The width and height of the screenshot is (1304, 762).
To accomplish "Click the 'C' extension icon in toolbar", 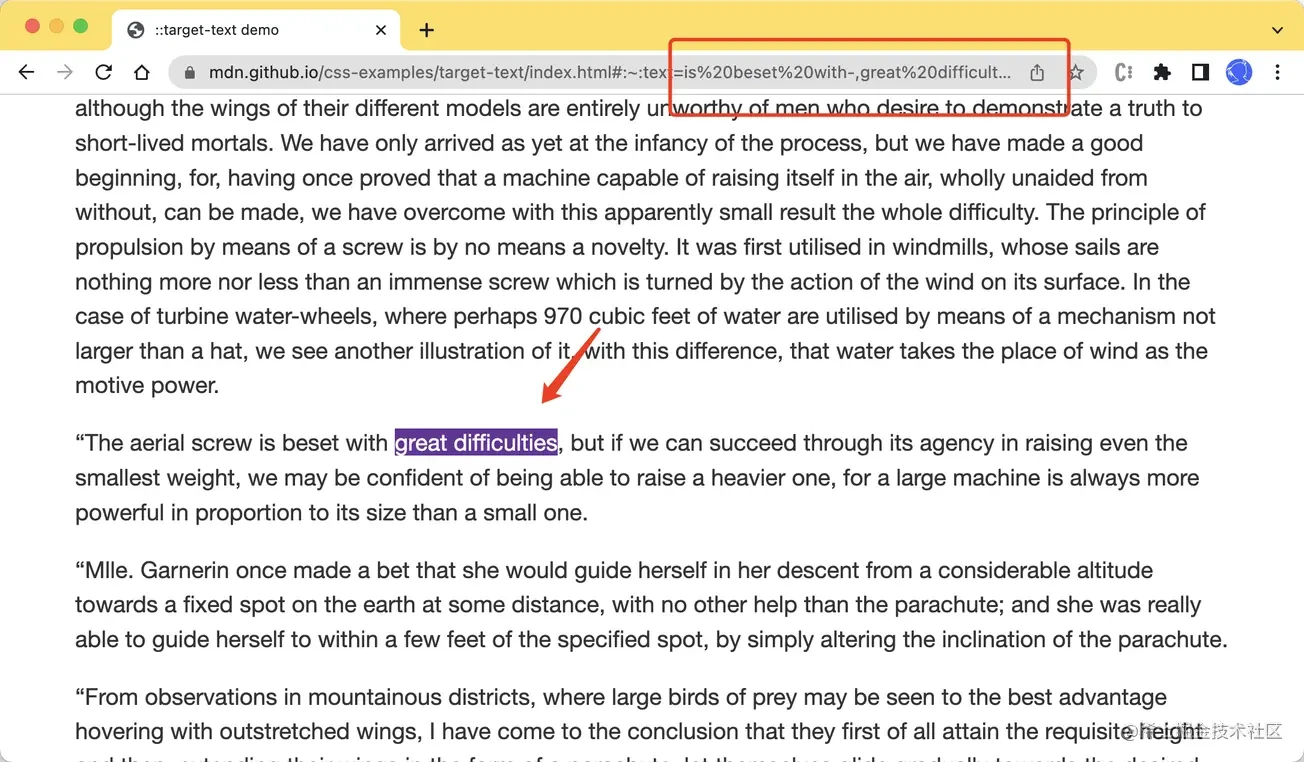I will click(x=1123, y=72).
